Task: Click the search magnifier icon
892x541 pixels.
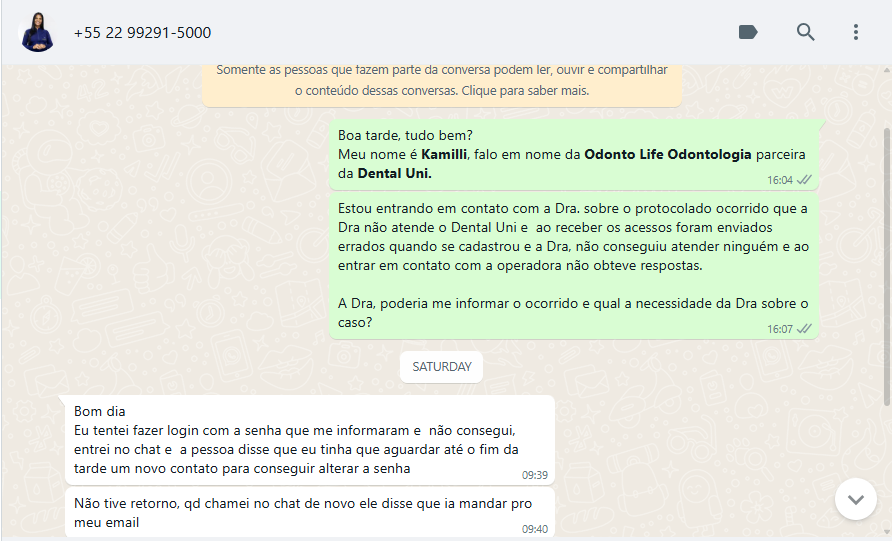Action: (x=805, y=32)
